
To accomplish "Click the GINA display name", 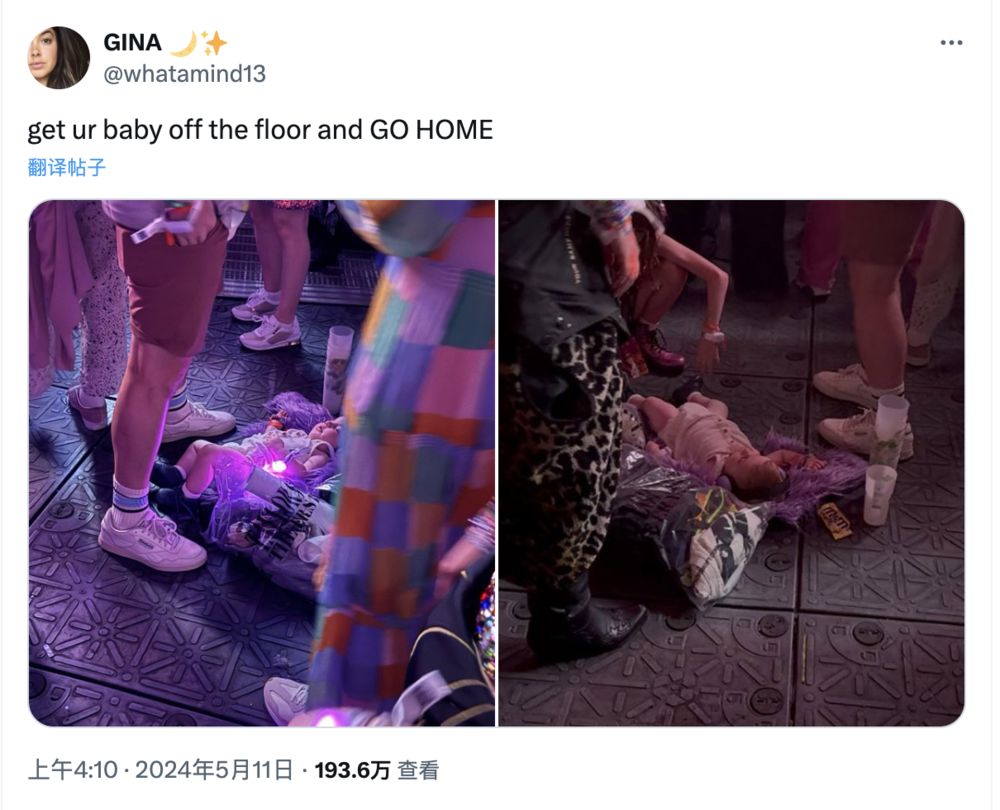I will click(x=132, y=43).
